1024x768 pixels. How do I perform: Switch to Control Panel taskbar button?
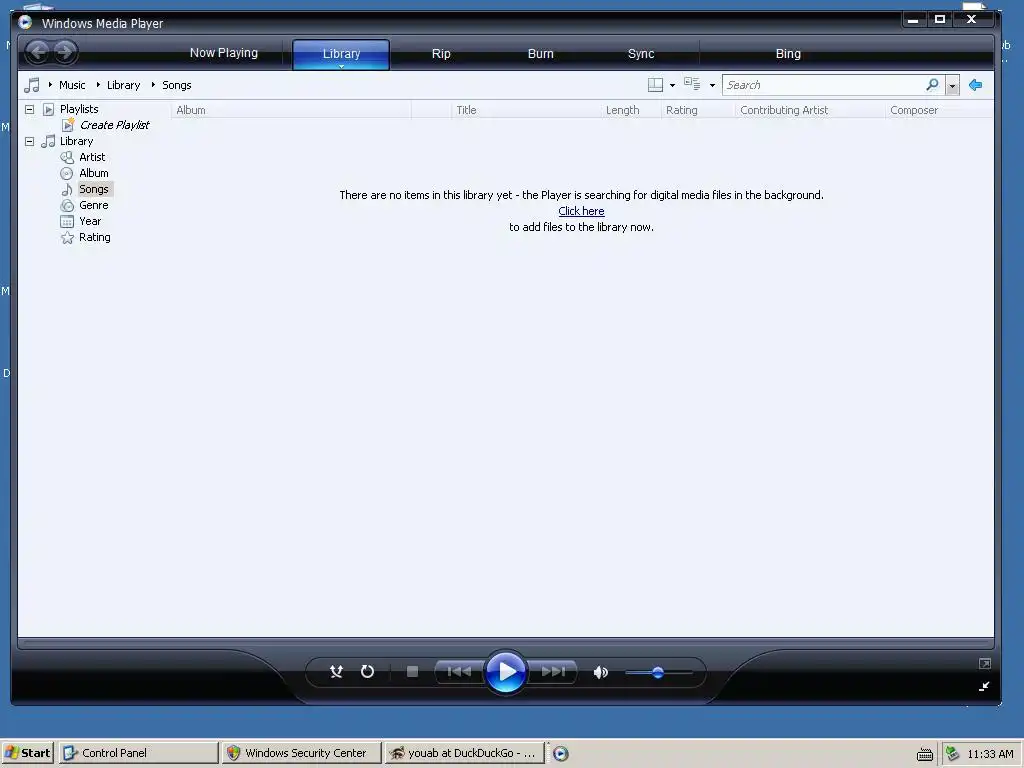click(x=138, y=753)
